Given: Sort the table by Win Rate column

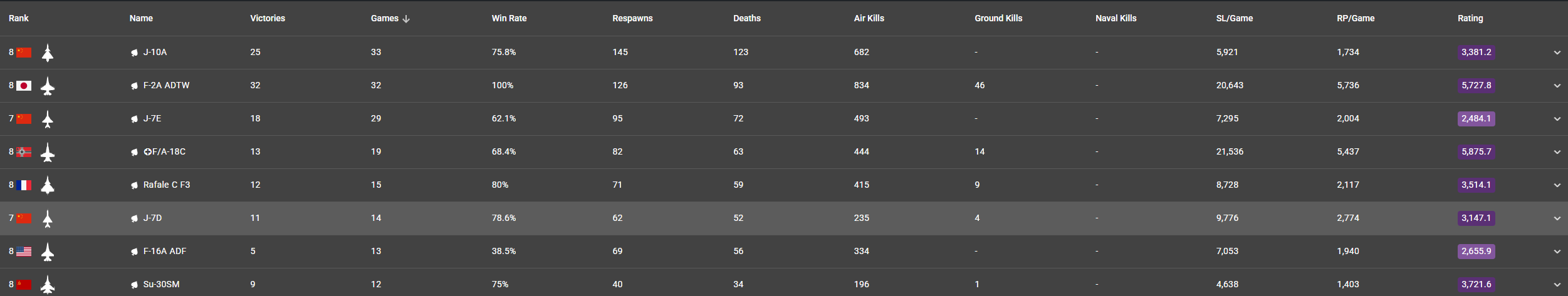Looking at the screenshot, I should [x=509, y=18].
